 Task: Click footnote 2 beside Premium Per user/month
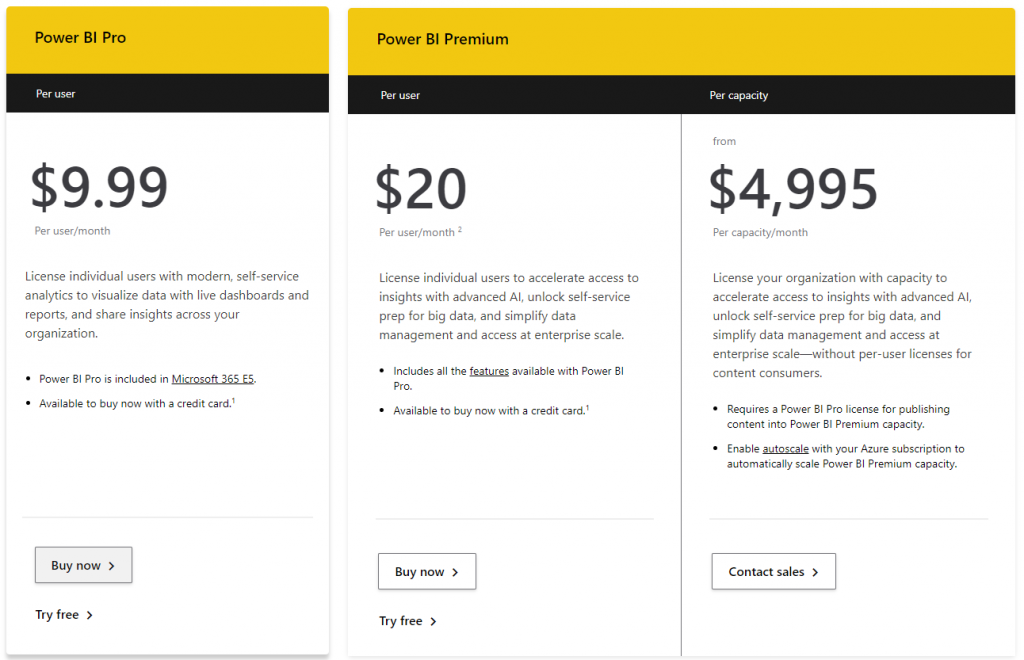coord(460,230)
